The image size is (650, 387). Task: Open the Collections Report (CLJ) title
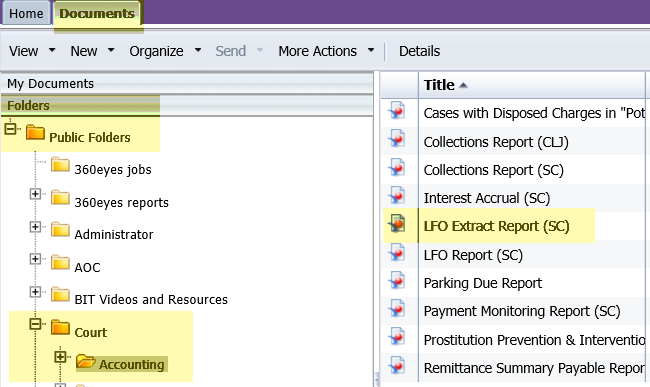tap(496, 142)
